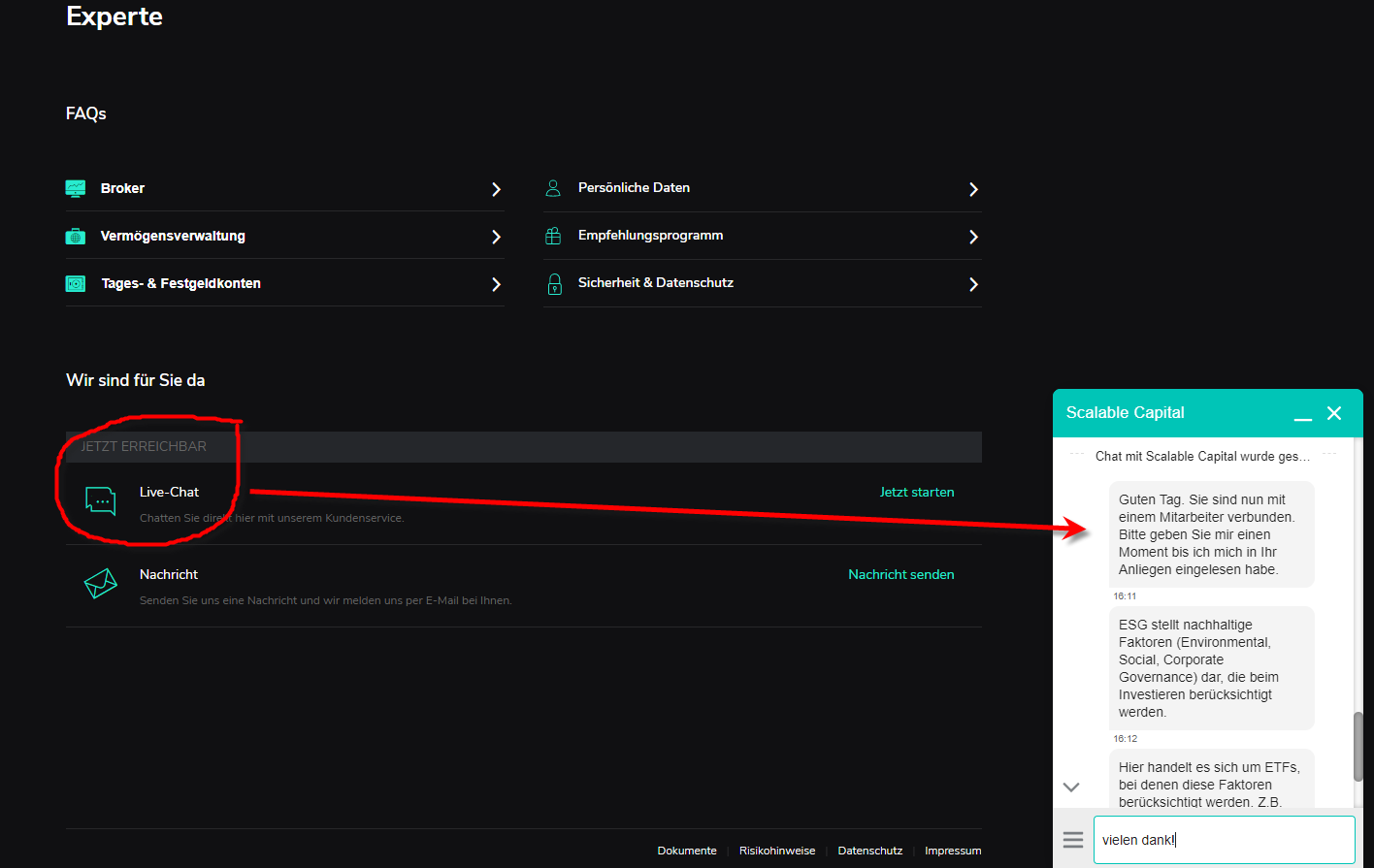This screenshot has width=1374, height=868.
Task: Open Tages- & Festgeldkonten FAQ entry
Action: tap(285, 283)
